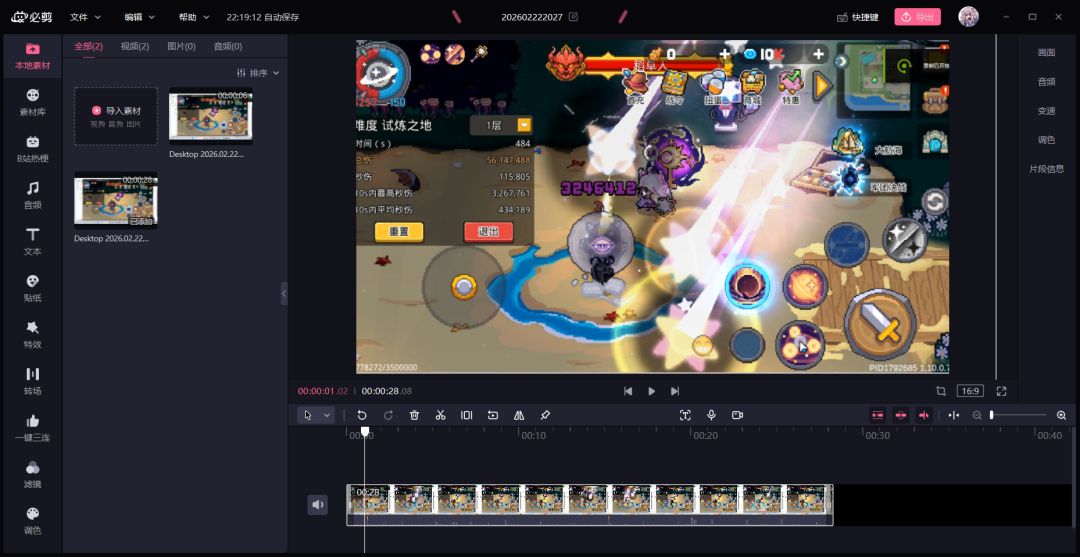Open the 帮助 help menu
1080x557 pixels.
193,17
